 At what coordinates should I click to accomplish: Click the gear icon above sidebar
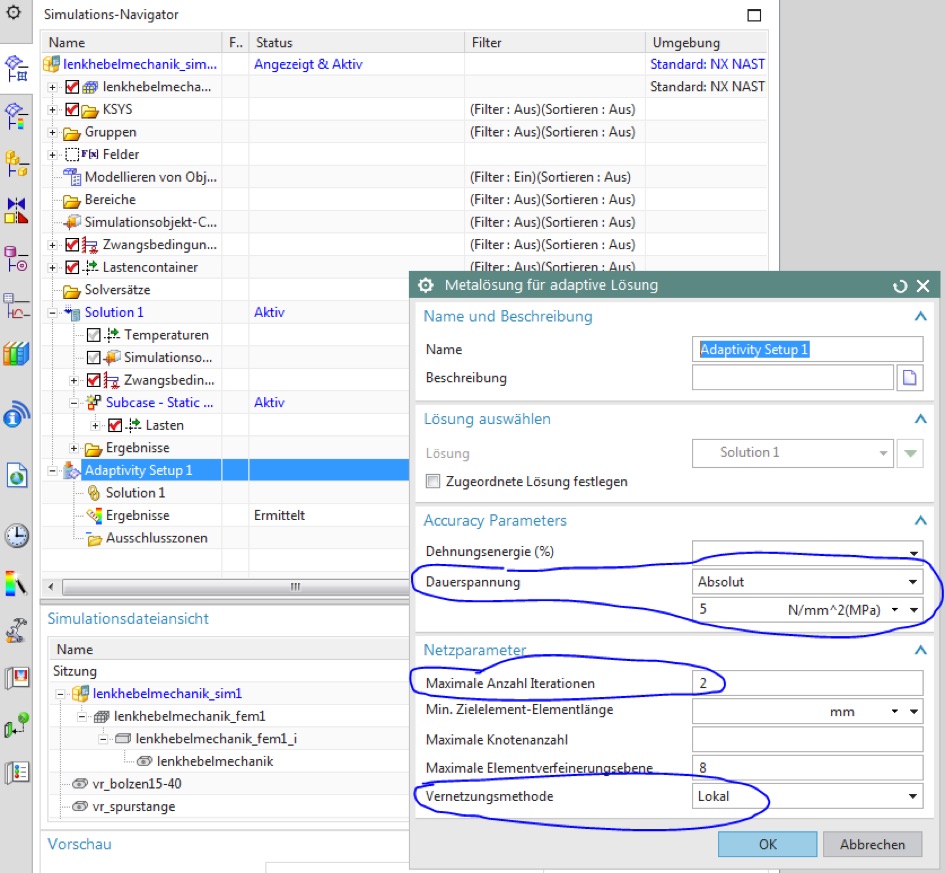point(14,13)
